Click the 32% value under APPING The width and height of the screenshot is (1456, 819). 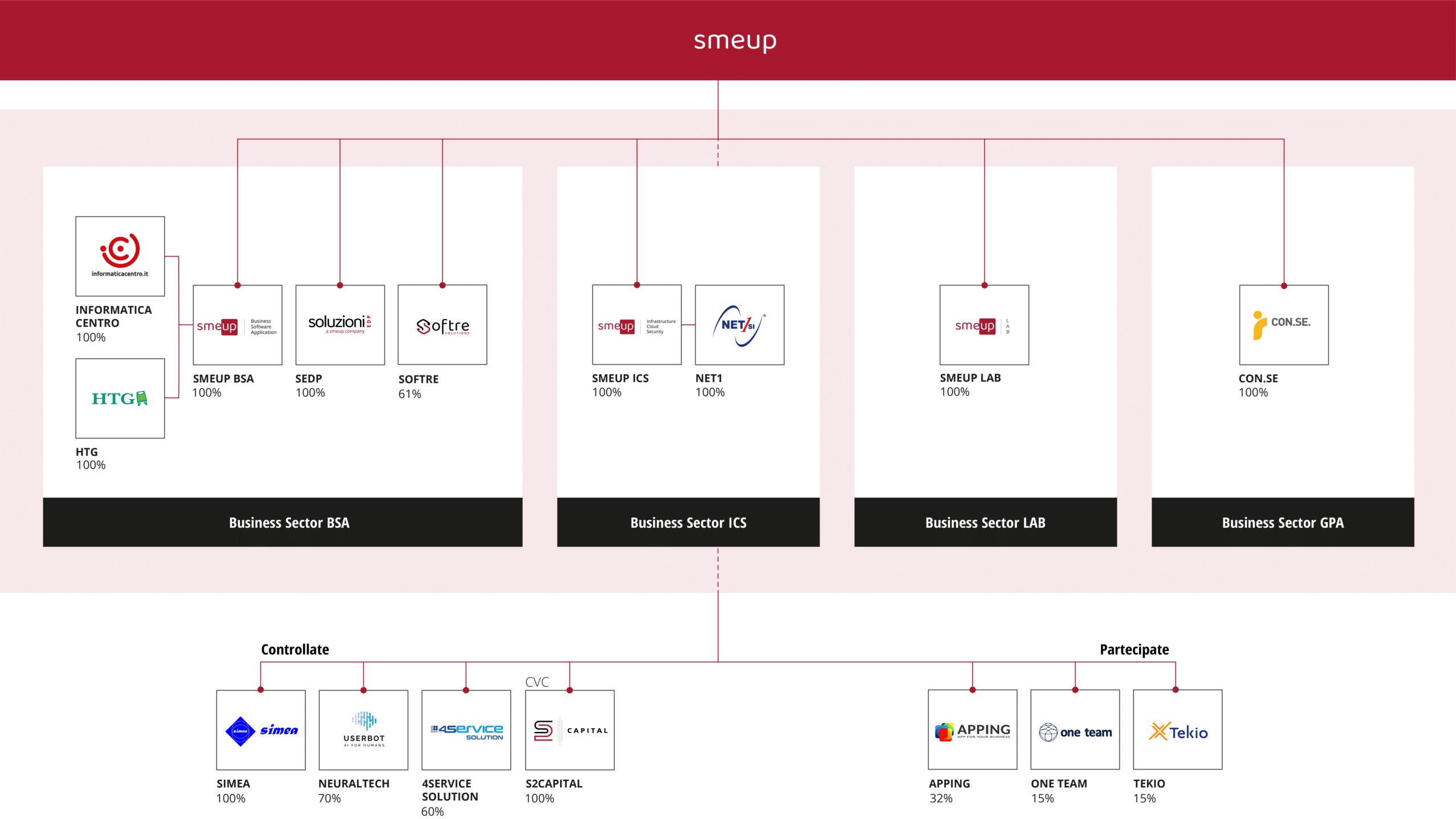[x=941, y=799]
